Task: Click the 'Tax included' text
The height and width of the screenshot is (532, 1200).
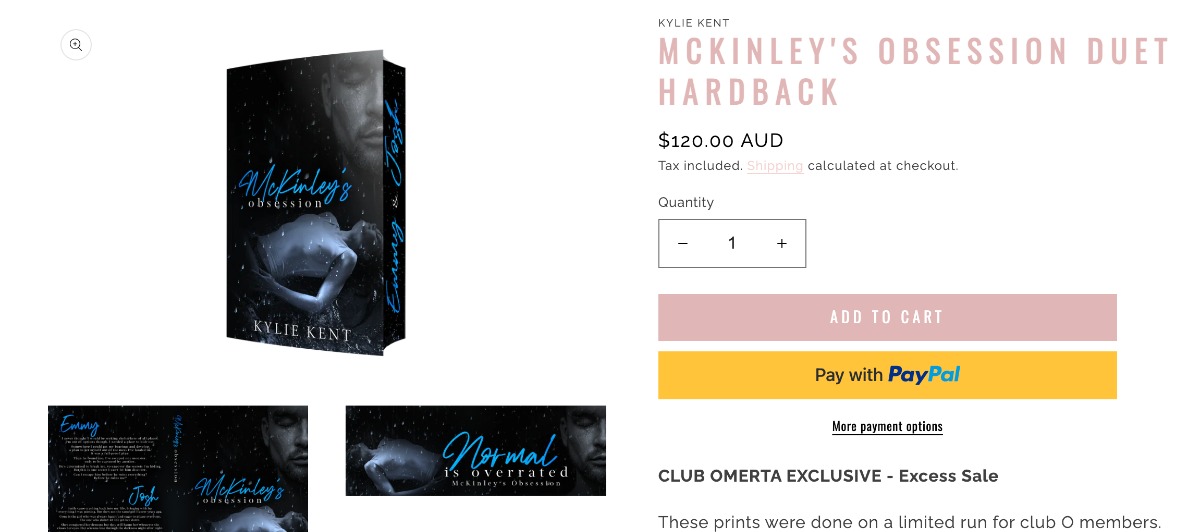Action: (x=700, y=166)
